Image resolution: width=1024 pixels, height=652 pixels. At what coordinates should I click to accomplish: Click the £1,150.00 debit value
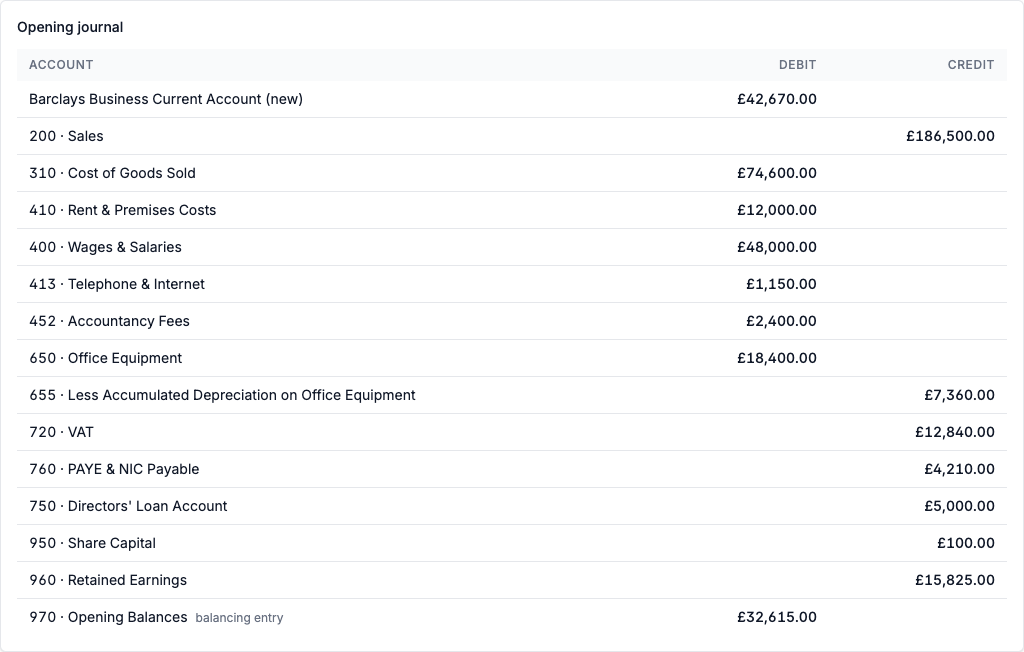click(x=781, y=284)
